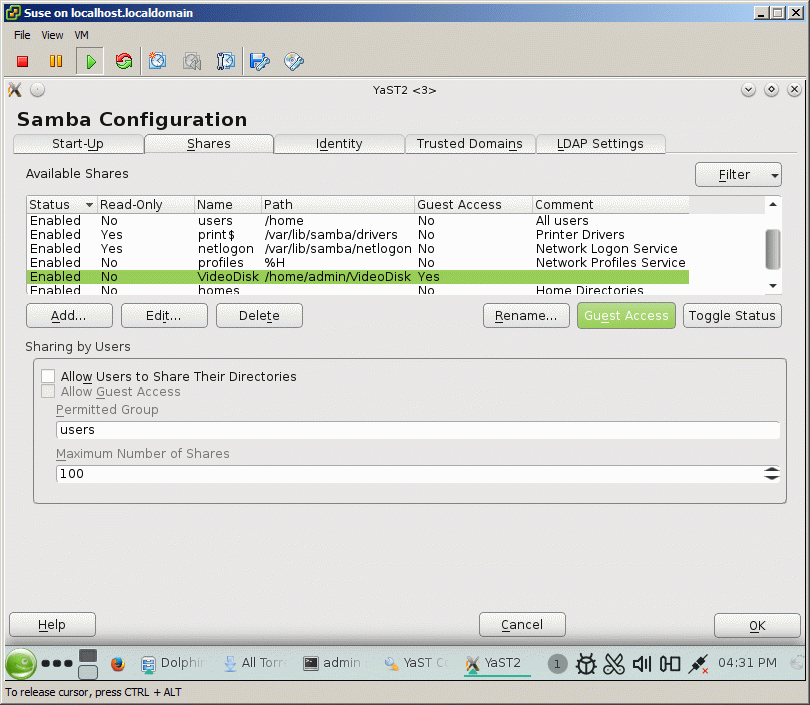Viewport: 810px width, 705px height.
Task: Sort by the Path column header
Action: [338, 205]
